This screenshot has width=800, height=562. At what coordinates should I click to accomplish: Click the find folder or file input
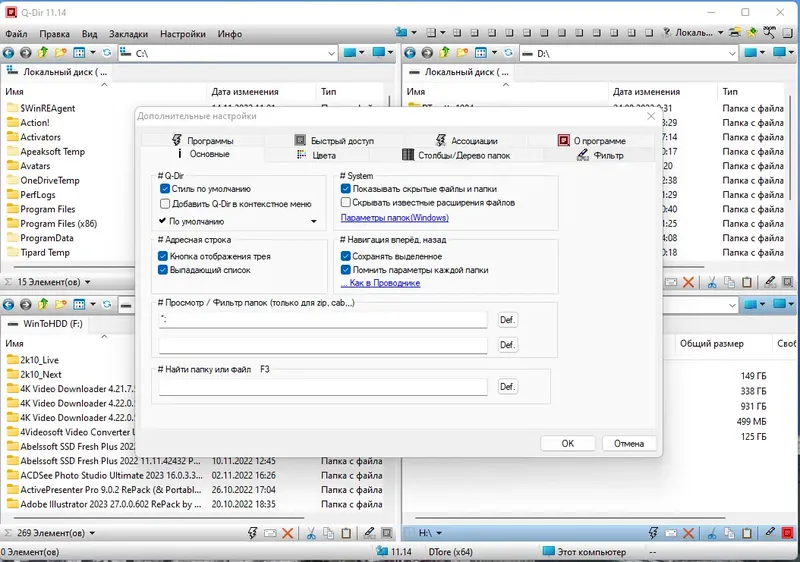(323, 387)
